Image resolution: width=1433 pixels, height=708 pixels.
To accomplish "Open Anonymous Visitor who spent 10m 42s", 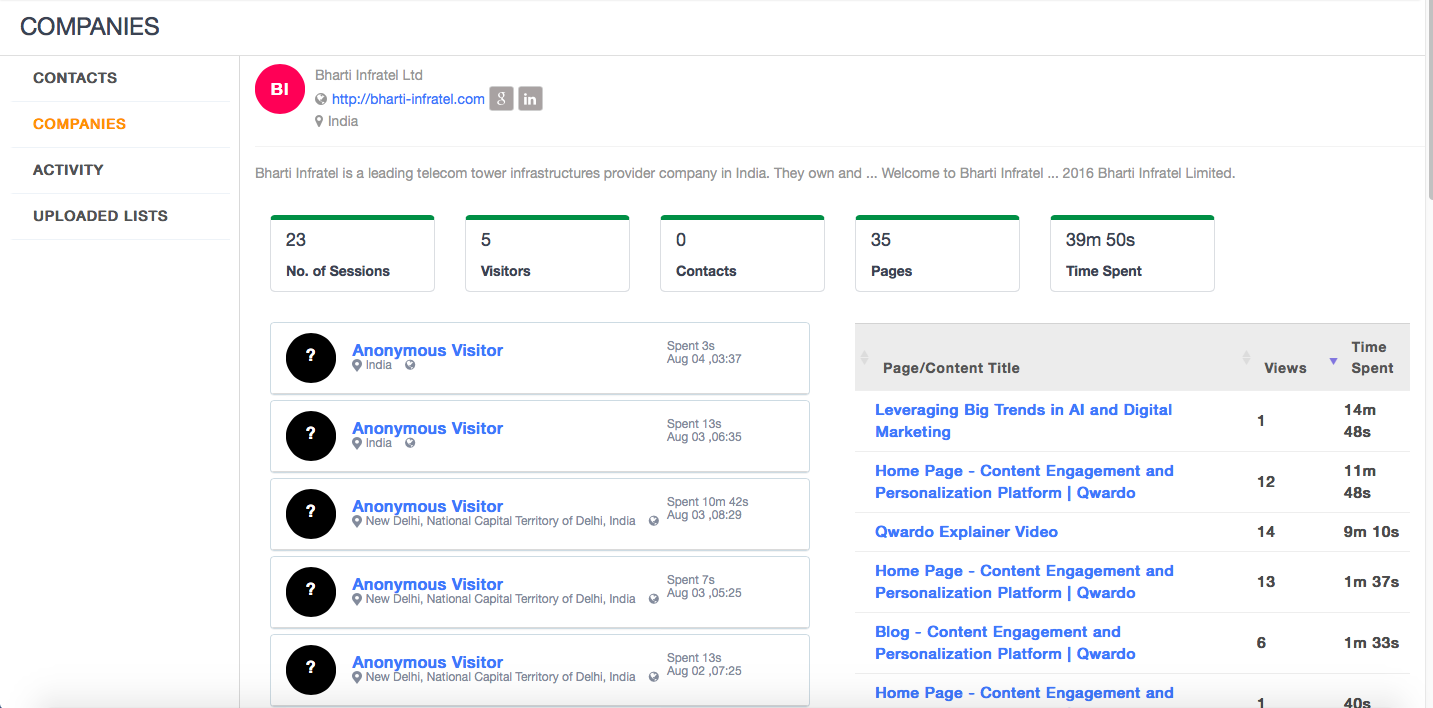I will tap(427, 506).
